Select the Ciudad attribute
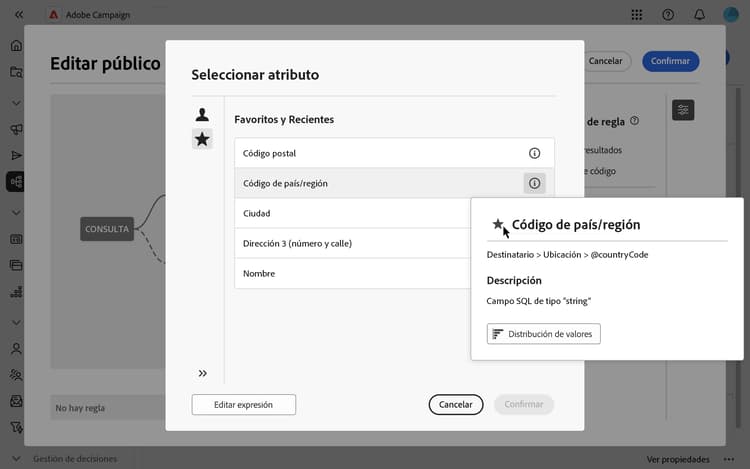750x469 pixels. coord(353,213)
